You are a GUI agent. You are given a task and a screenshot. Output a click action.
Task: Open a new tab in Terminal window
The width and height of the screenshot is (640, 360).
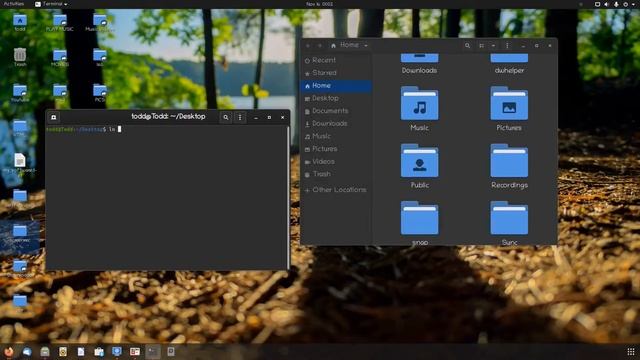(x=53, y=118)
